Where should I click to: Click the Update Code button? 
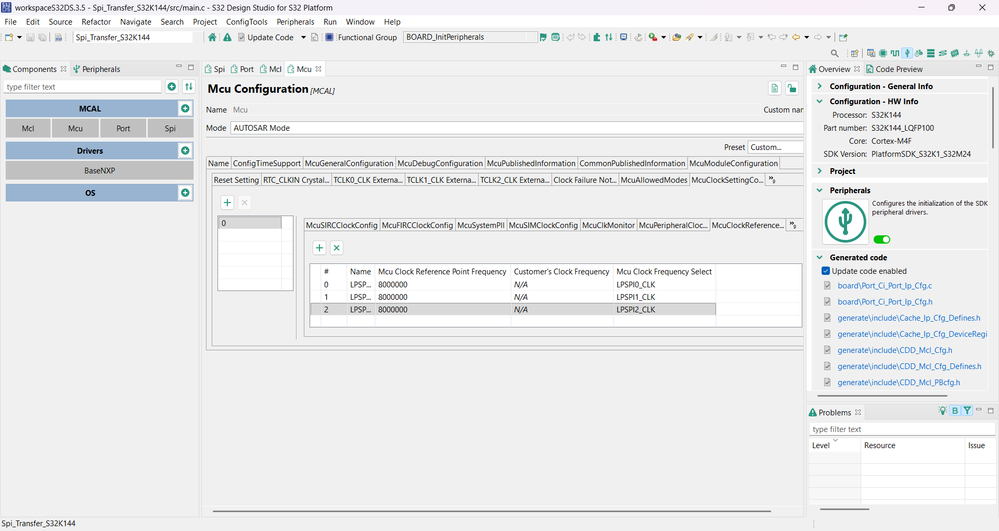coord(266,38)
